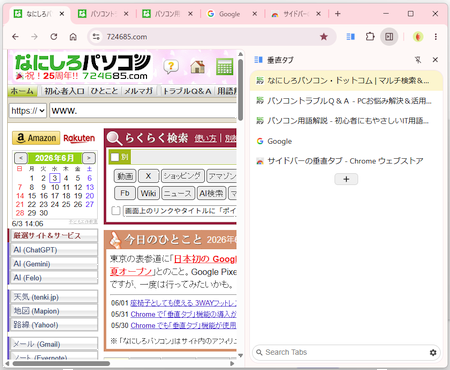Image resolution: width=450 pixels, height=370 pixels.
Task: Click the question mark help icon on the page
Action: (171, 67)
